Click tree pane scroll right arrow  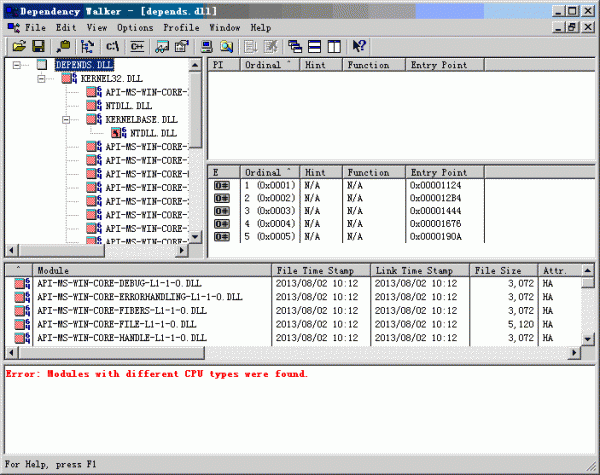(x=182, y=250)
